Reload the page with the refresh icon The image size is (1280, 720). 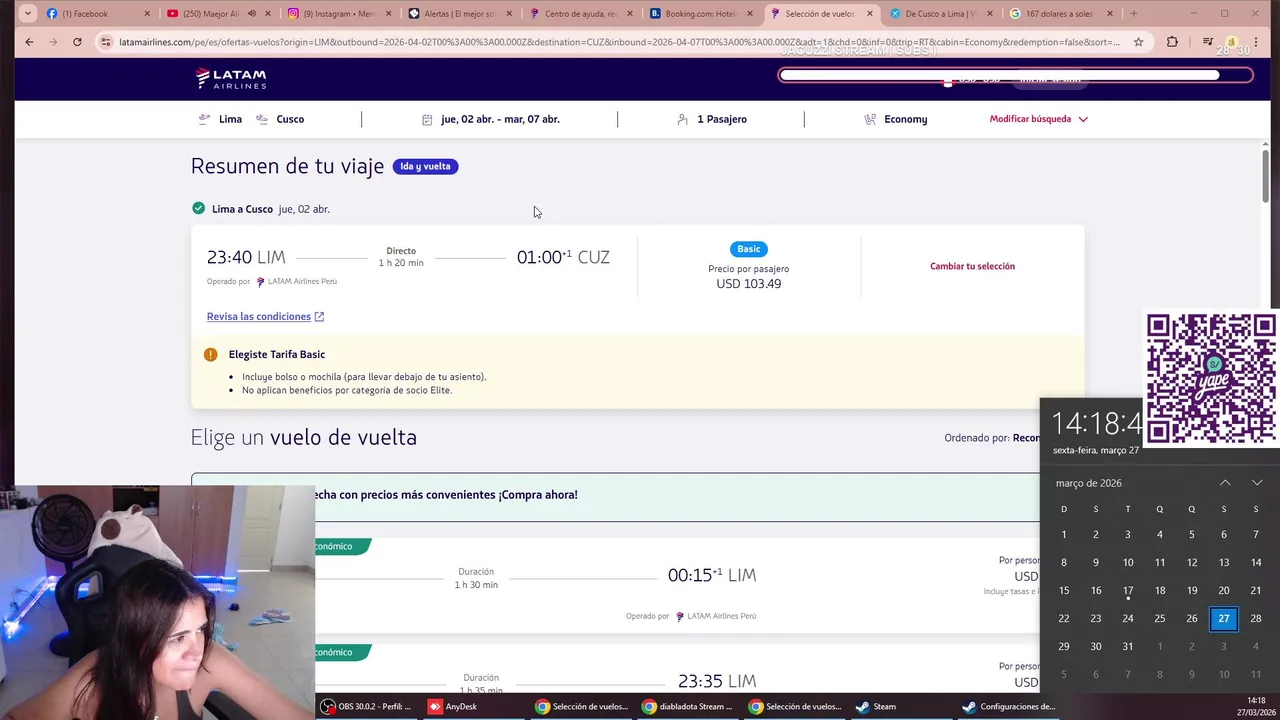pyautogui.click(x=77, y=42)
